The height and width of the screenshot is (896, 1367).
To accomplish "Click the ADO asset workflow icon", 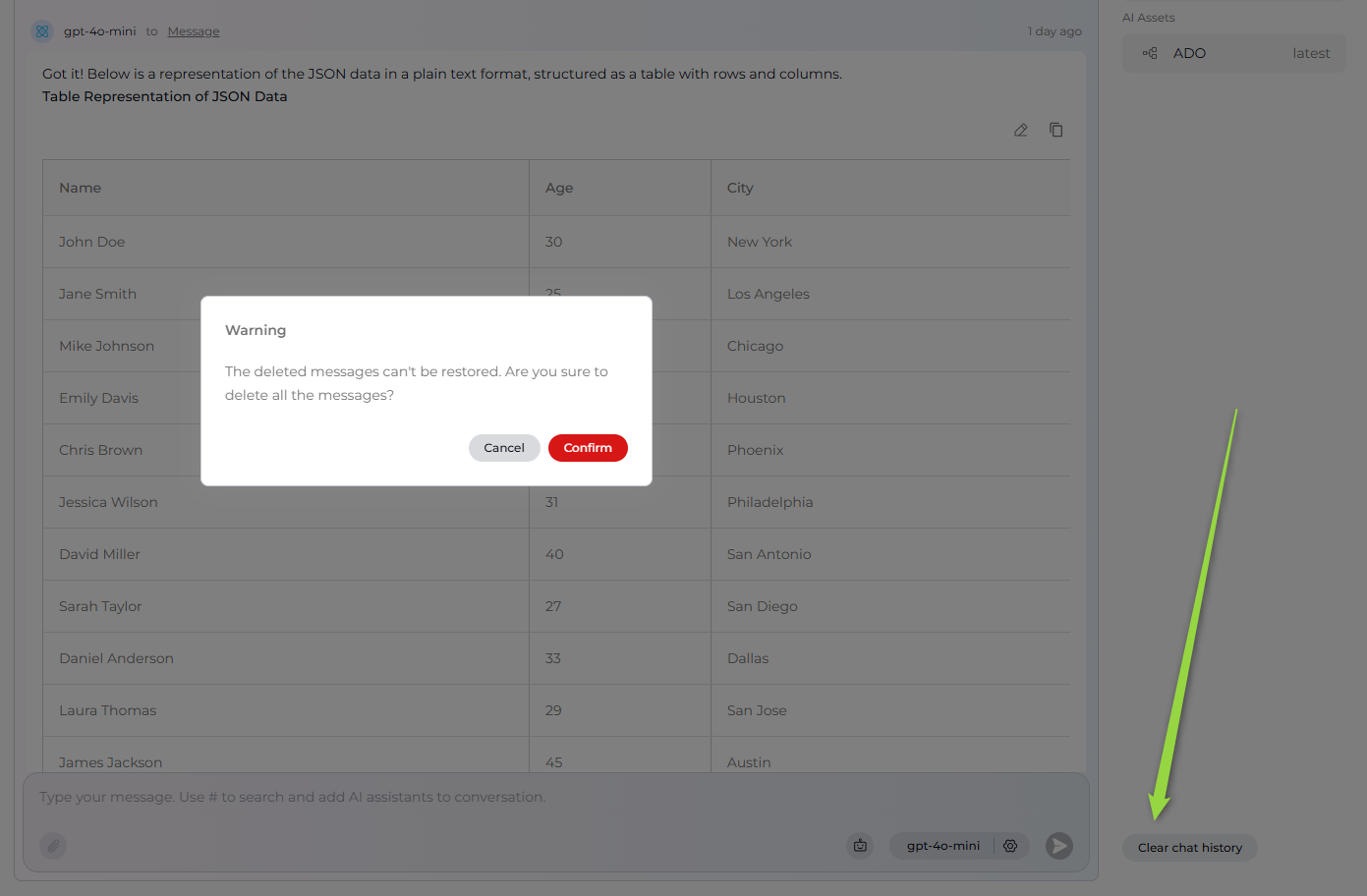I will (x=1150, y=53).
